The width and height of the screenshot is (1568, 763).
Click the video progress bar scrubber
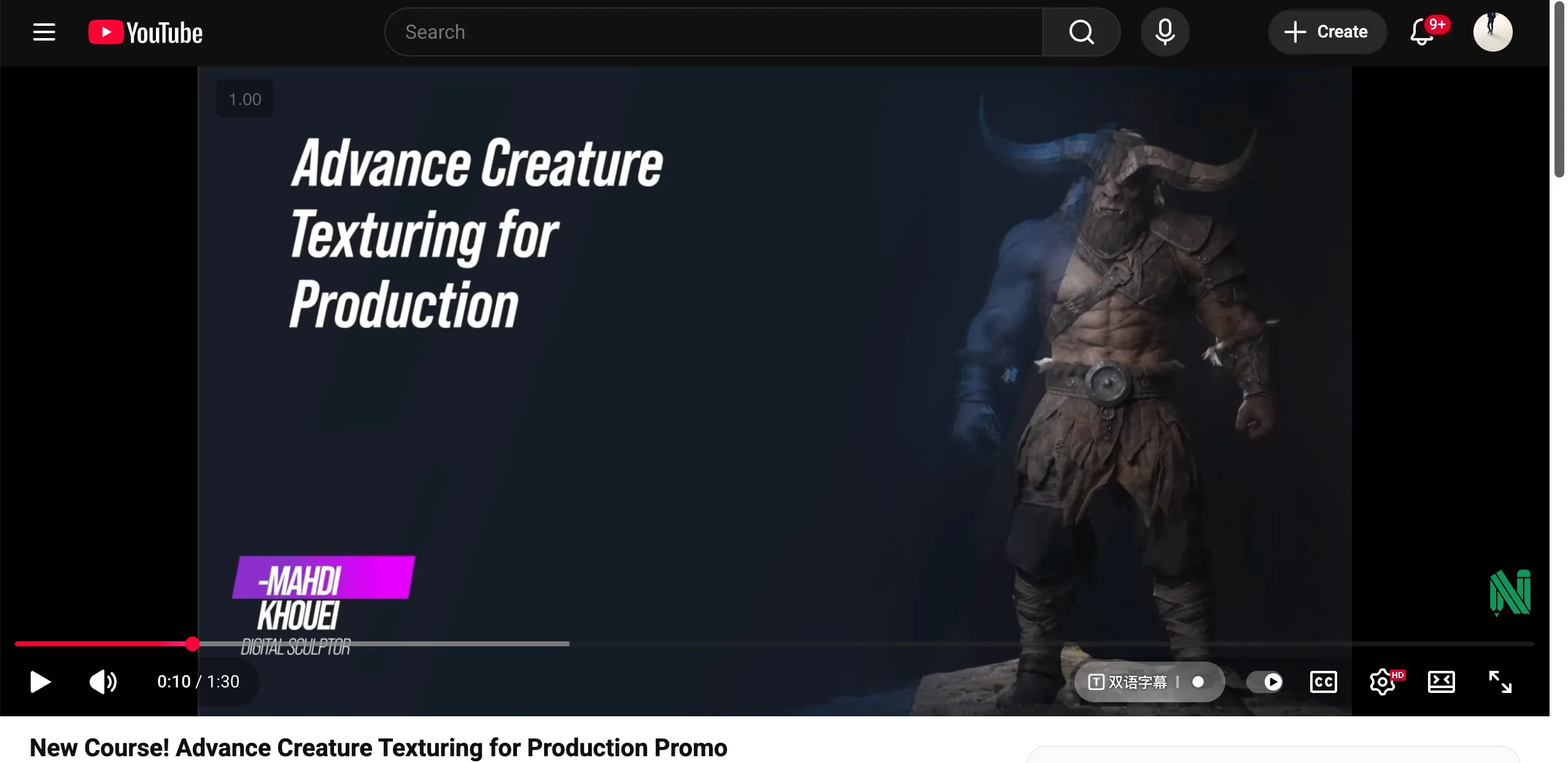tap(192, 643)
